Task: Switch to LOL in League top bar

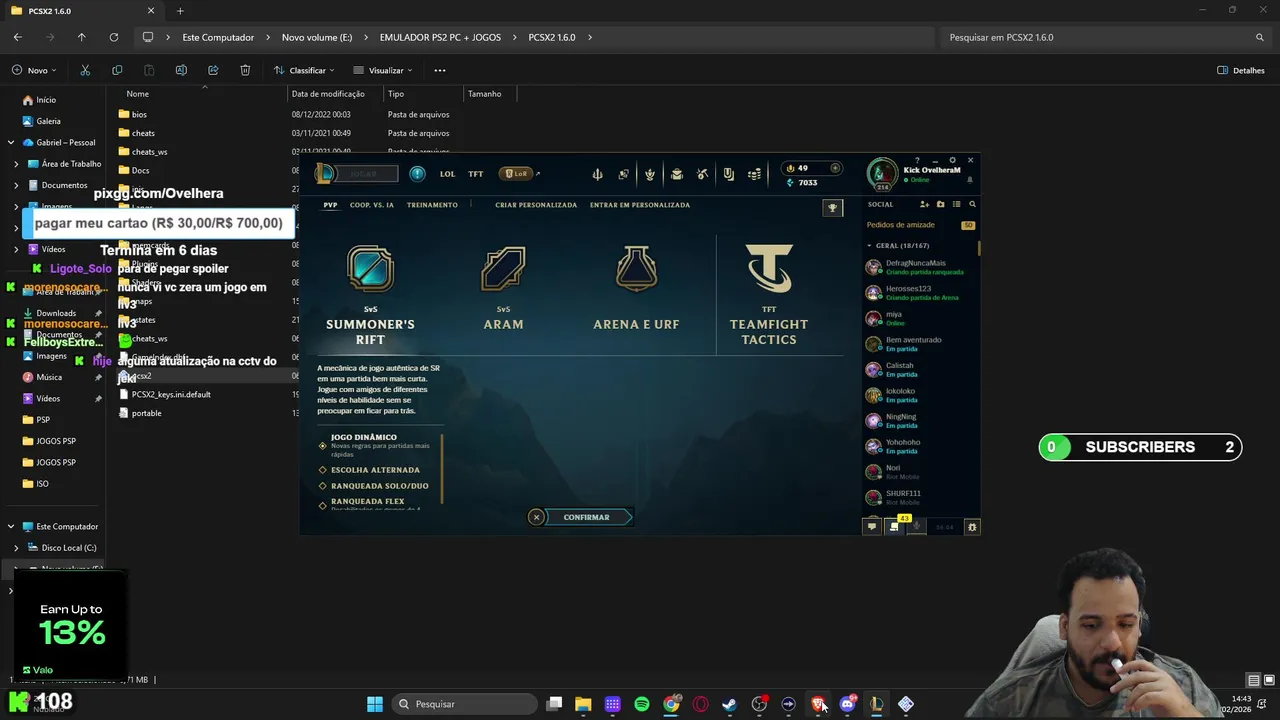Action: click(447, 174)
